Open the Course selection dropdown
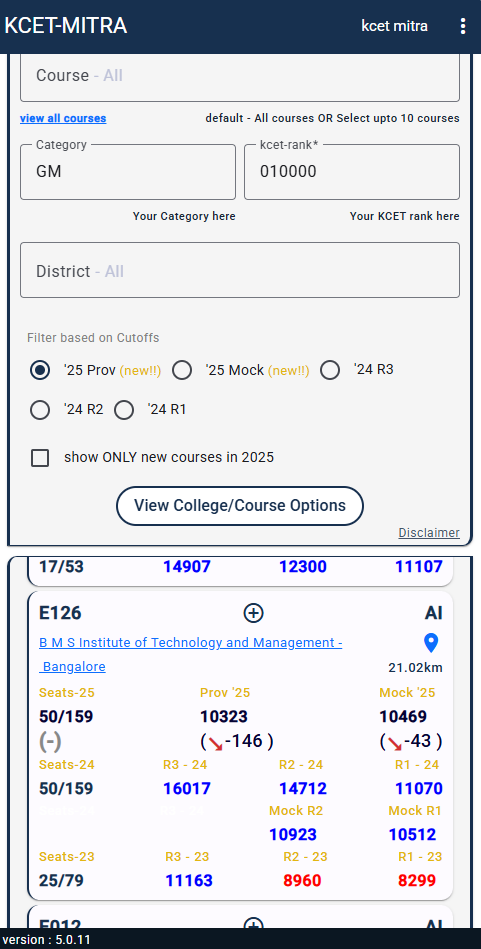 tap(240, 77)
